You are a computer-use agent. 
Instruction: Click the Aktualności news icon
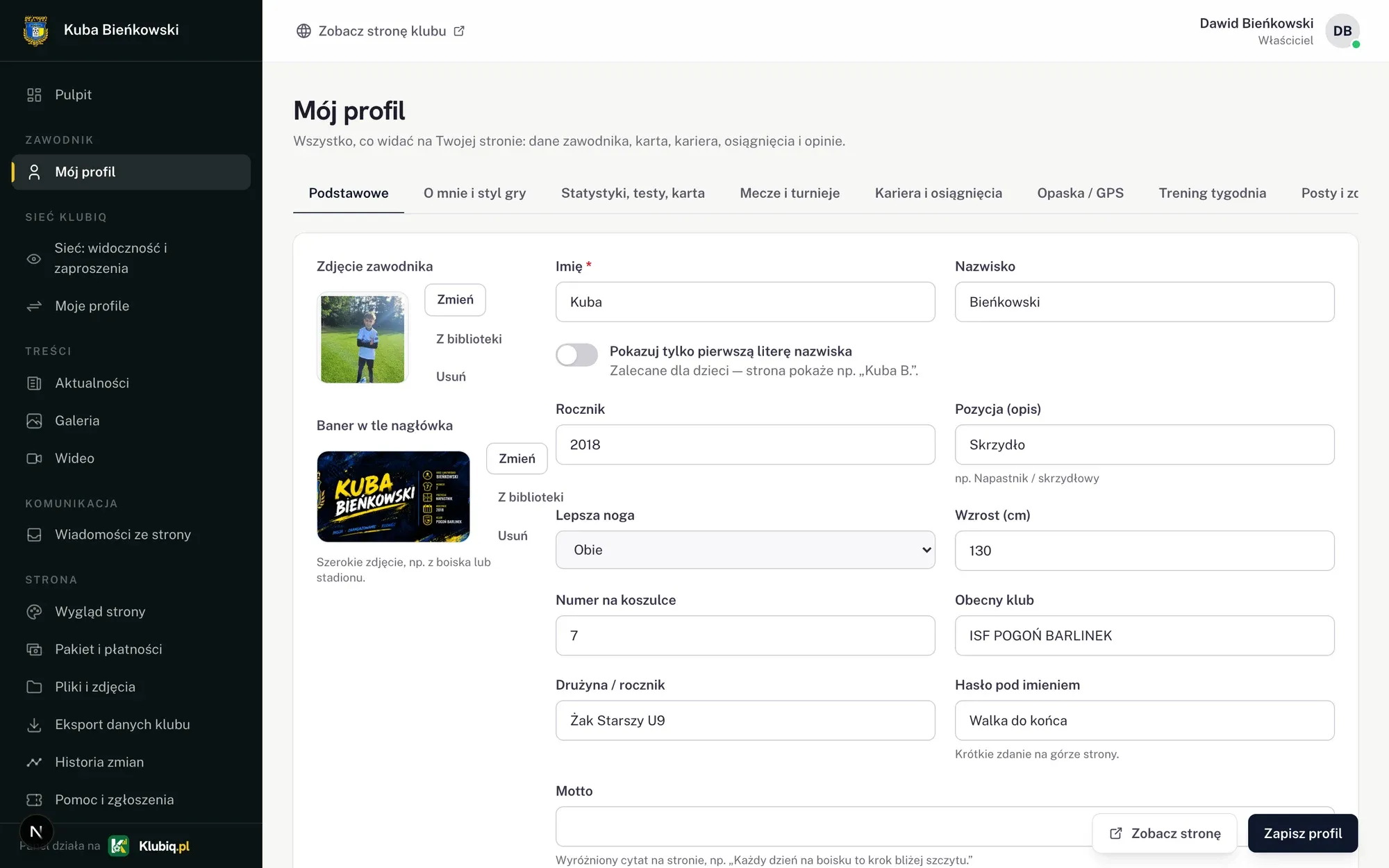(x=34, y=383)
